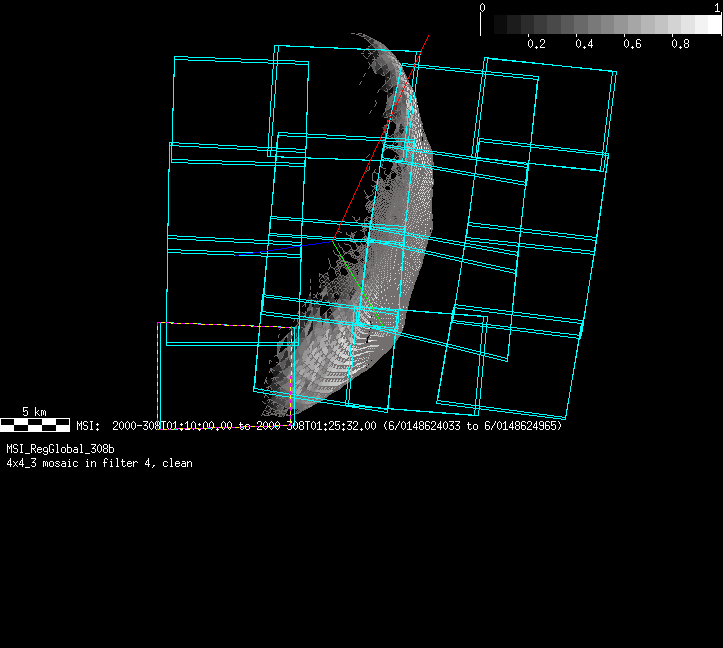Click the end time 2000-308T01:25:32.00

pos(315,426)
